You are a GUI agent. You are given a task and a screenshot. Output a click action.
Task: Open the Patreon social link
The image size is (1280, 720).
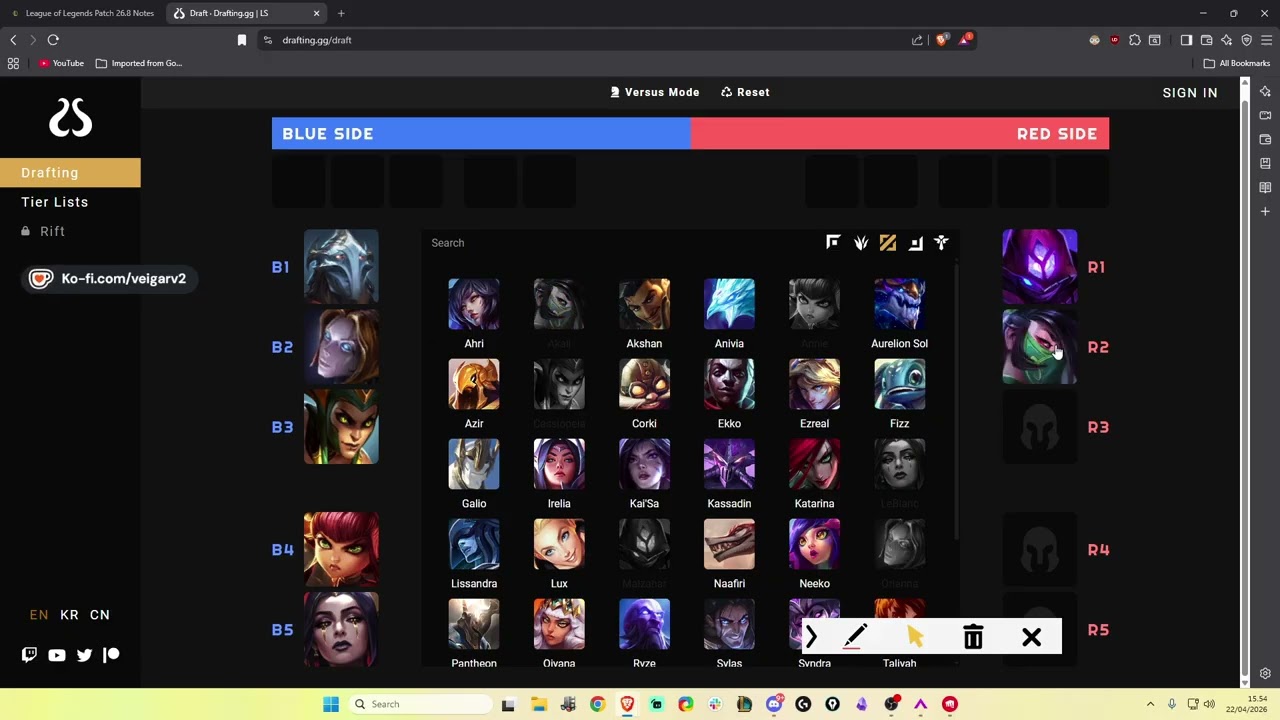coord(112,655)
